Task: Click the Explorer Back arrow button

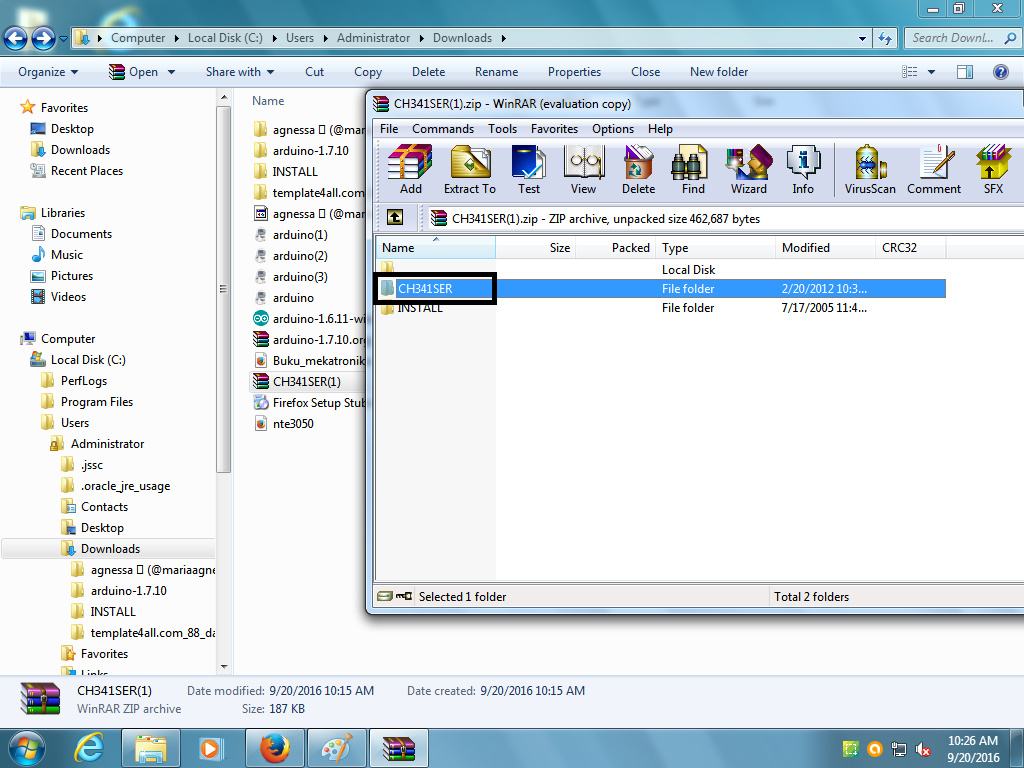Action: pos(16,39)
